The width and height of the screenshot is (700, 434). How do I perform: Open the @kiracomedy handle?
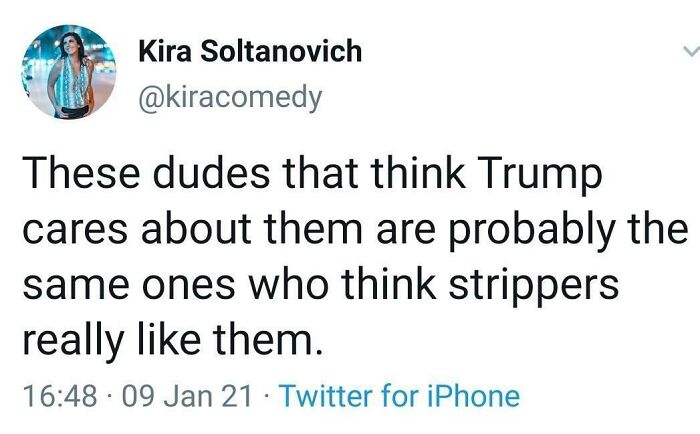click(x=230, y=98)
